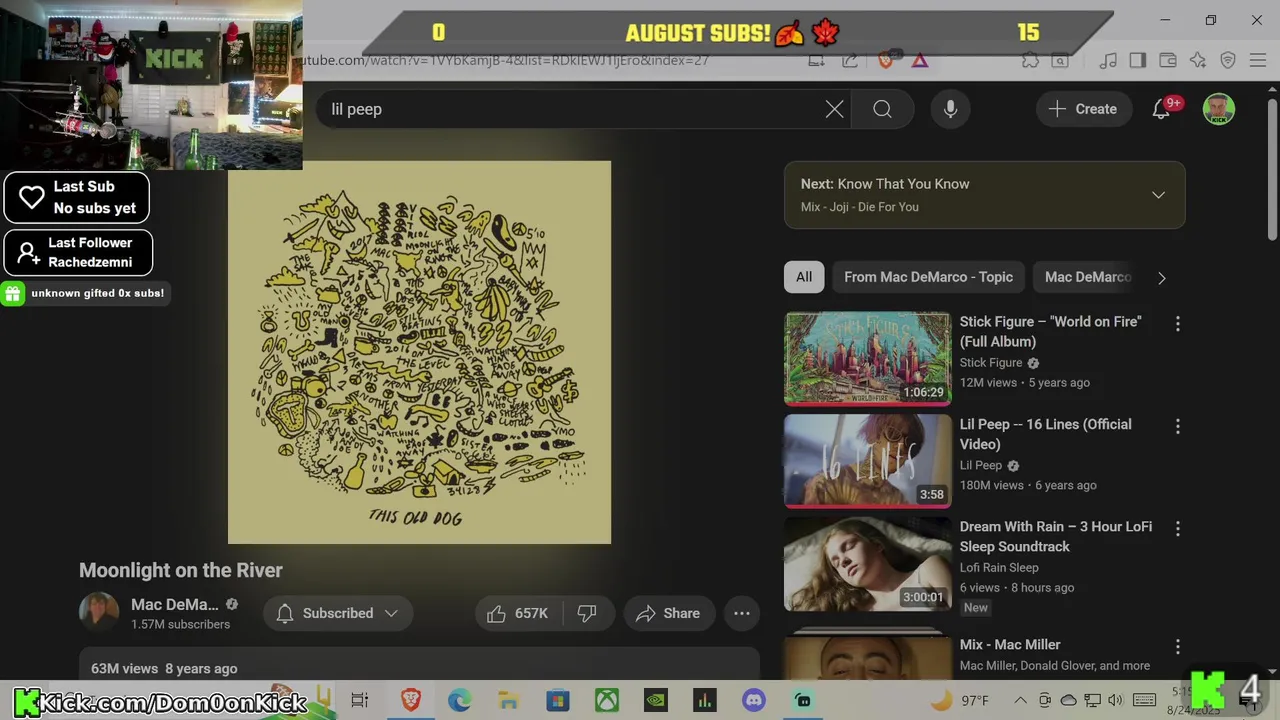
Task: Start voice search with the microphone
Action: [950, 109]
